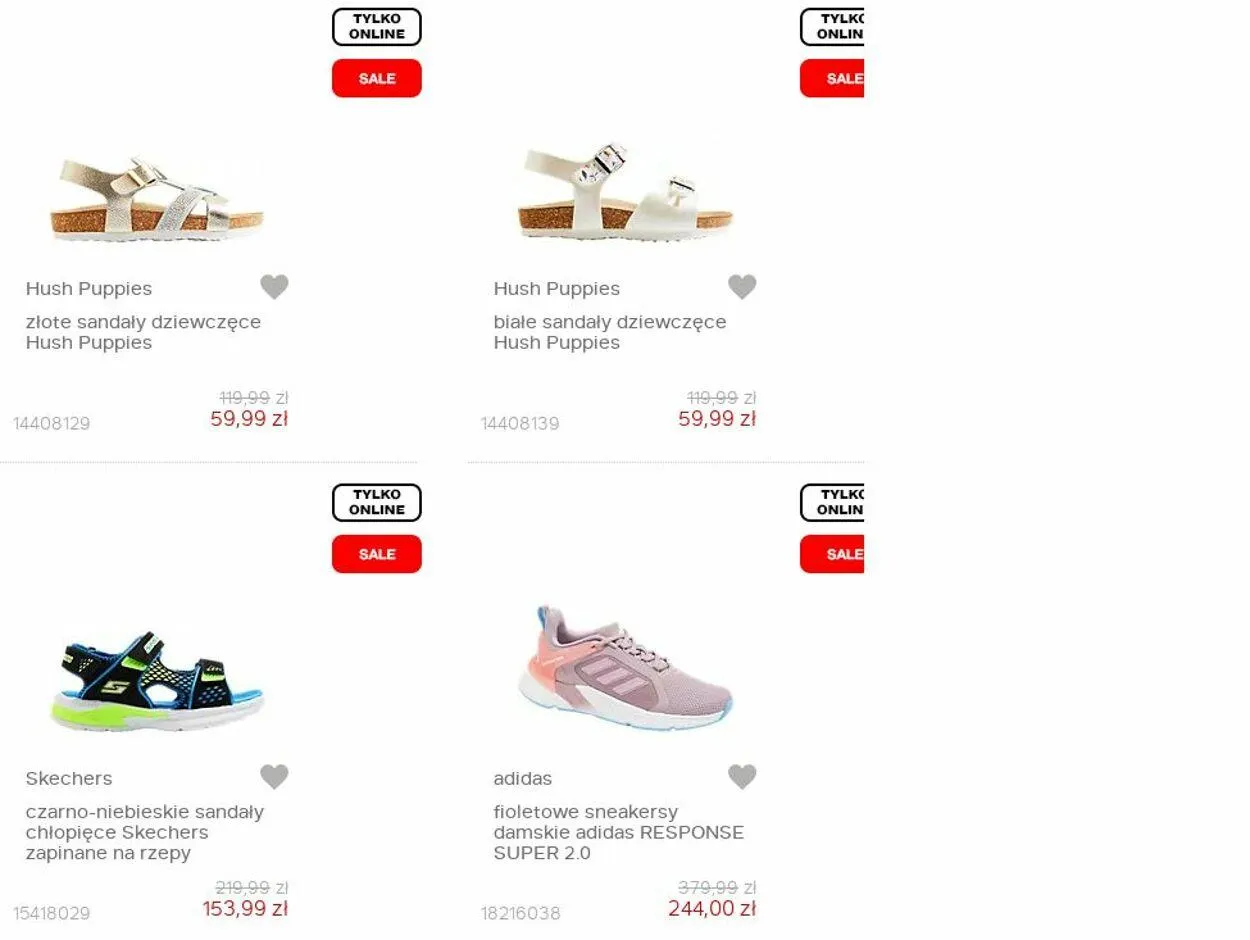The width and height of the screenshot is (1250, 940).
Task: Open black-blue Skechers sandal image
Action: pos(157,680)
